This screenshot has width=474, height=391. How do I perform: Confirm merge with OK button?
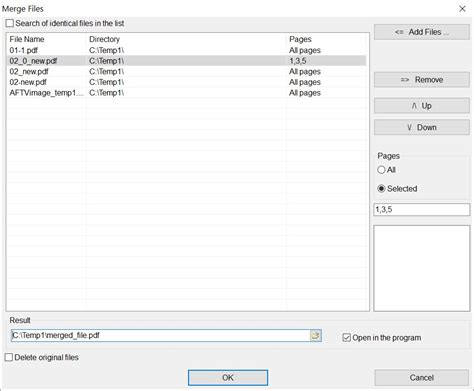pos(228,378)
